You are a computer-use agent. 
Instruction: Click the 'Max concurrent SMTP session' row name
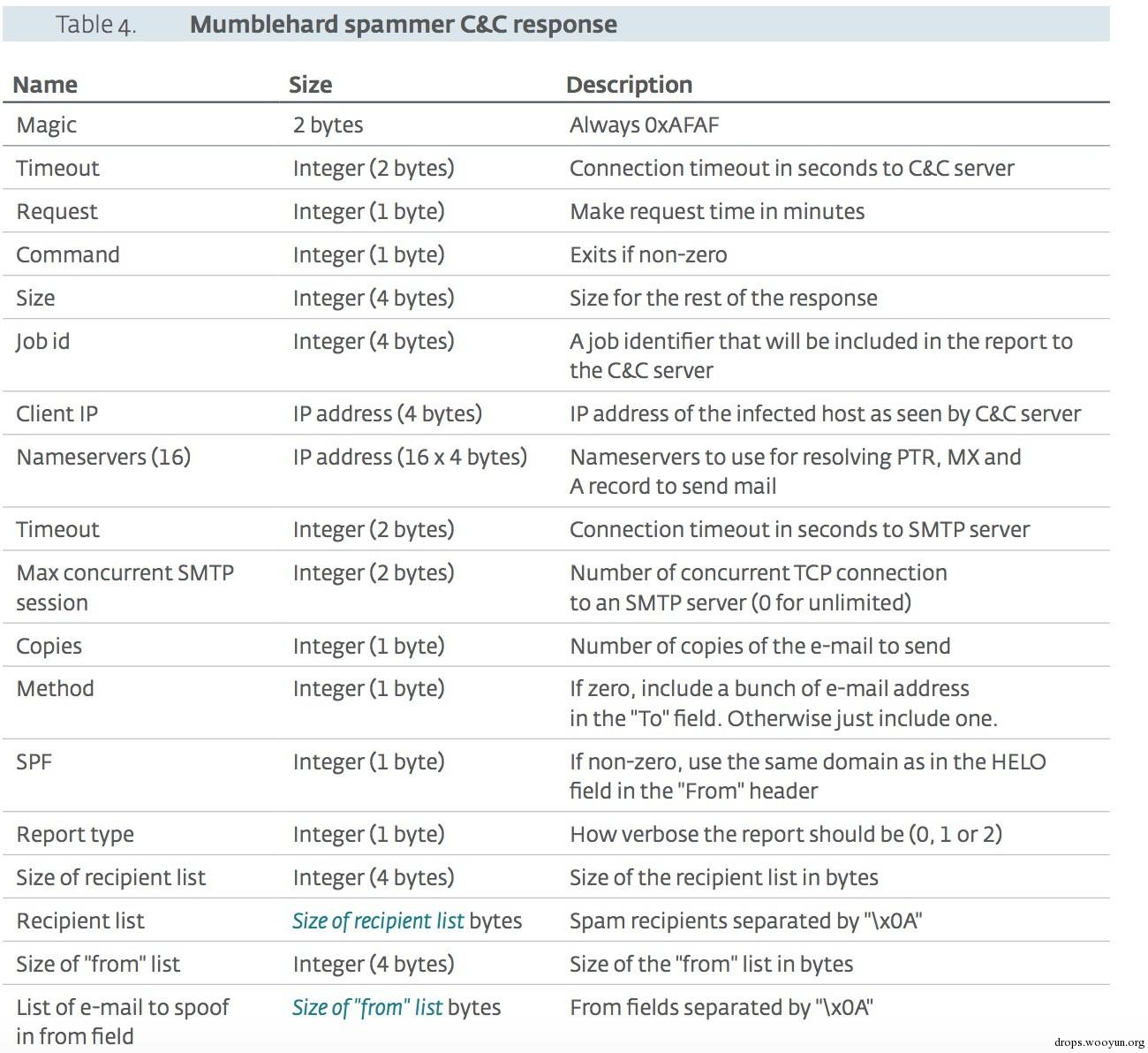[x=125, y=587]
